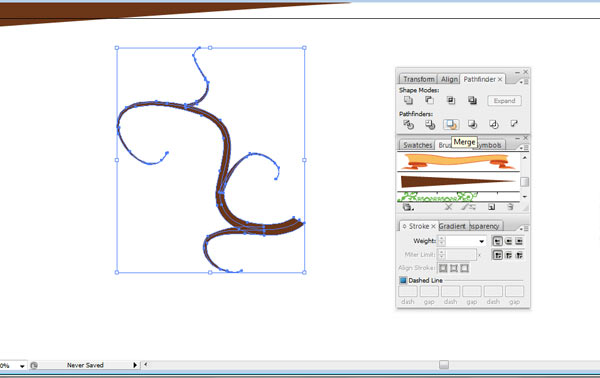Screen dimensions: 600x378
Task: Close the Stroke tab with its x
Action: click(x=433, y=226)
